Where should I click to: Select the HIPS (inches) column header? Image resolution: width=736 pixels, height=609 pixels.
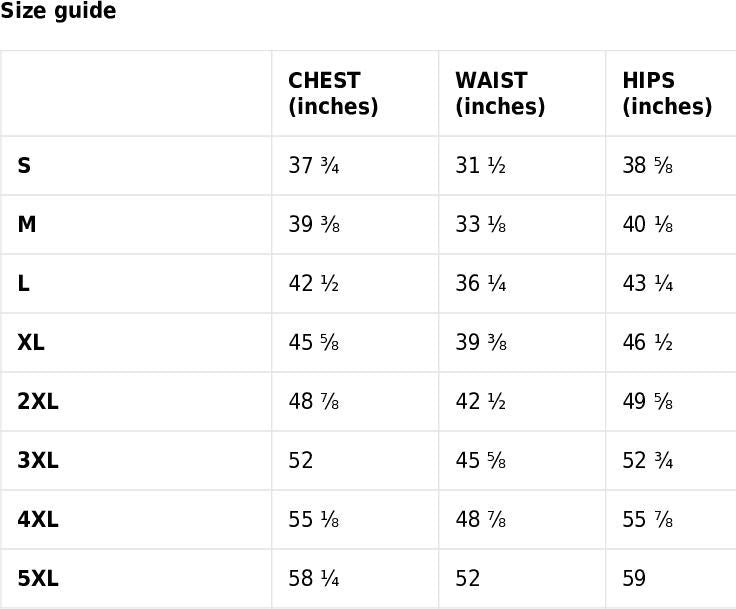666,93
